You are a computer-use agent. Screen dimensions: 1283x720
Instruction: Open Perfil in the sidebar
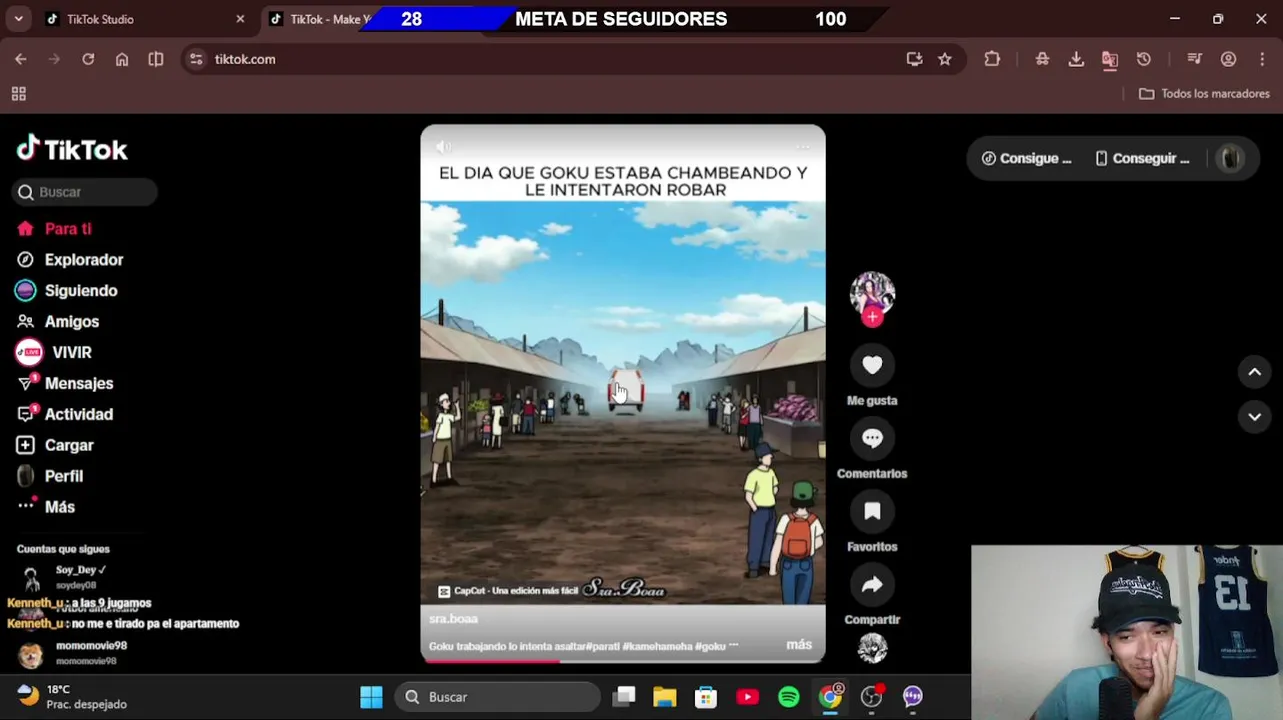click(50, 477)
